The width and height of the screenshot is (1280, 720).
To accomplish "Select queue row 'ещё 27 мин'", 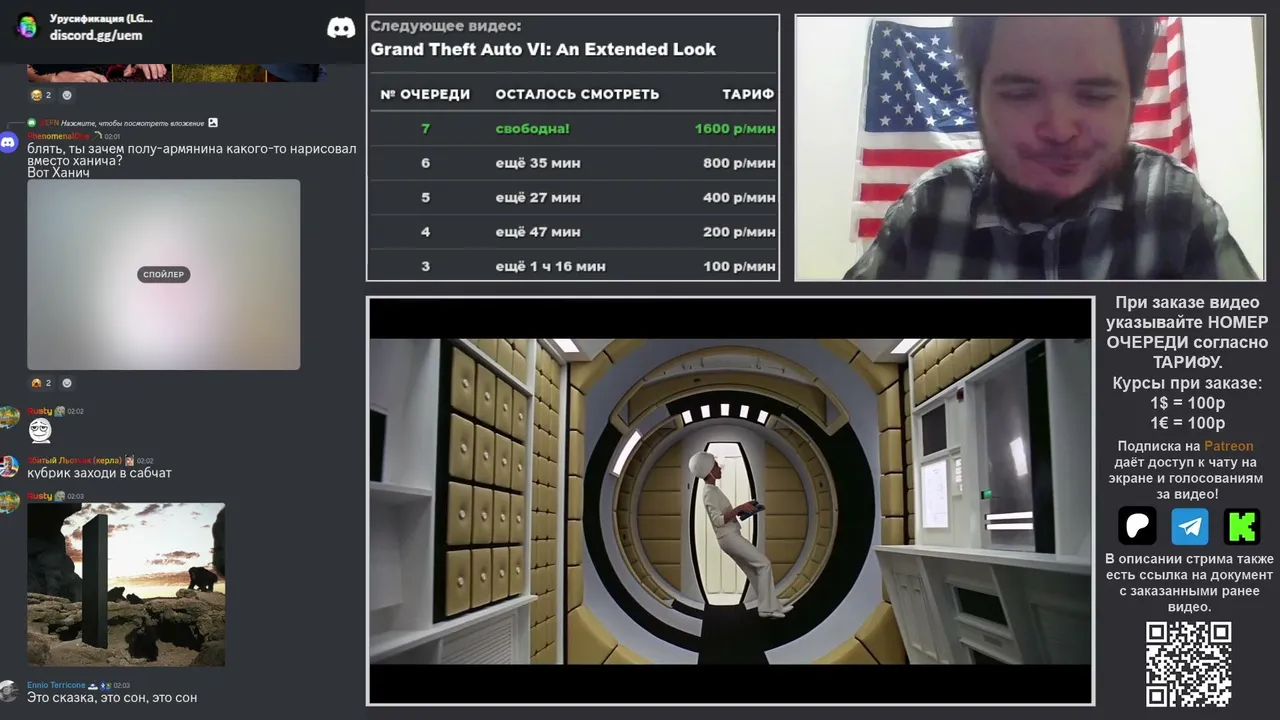I will point(573,197).
